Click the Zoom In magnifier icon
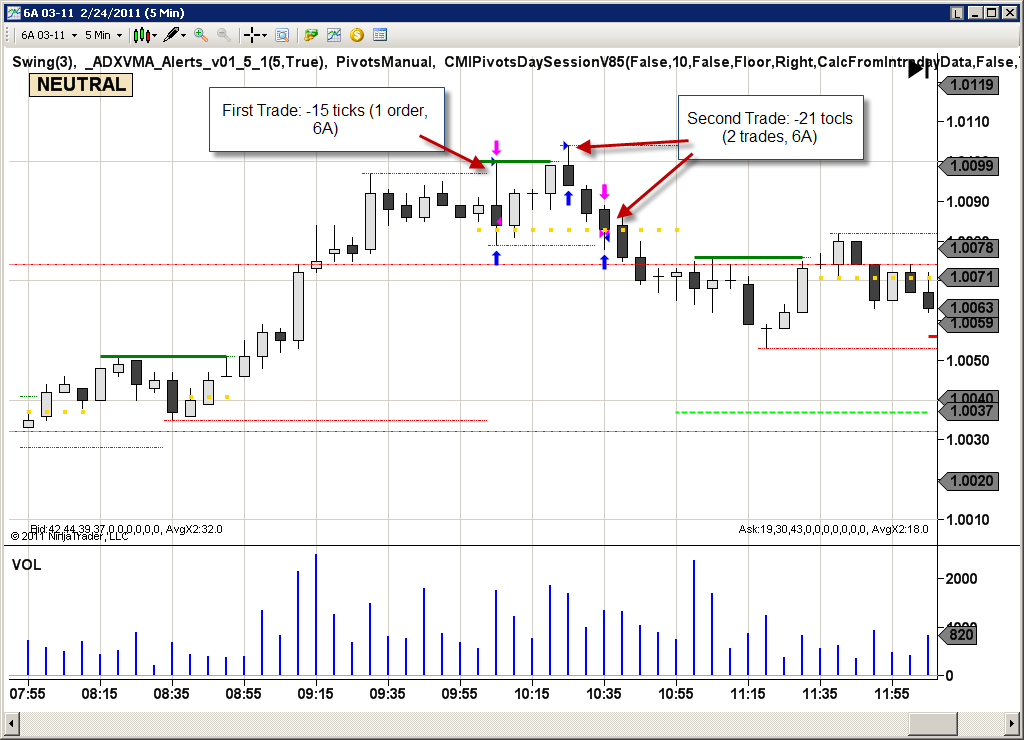The height and width of the screenshot is (740, 1024). (x=200, y=35)
